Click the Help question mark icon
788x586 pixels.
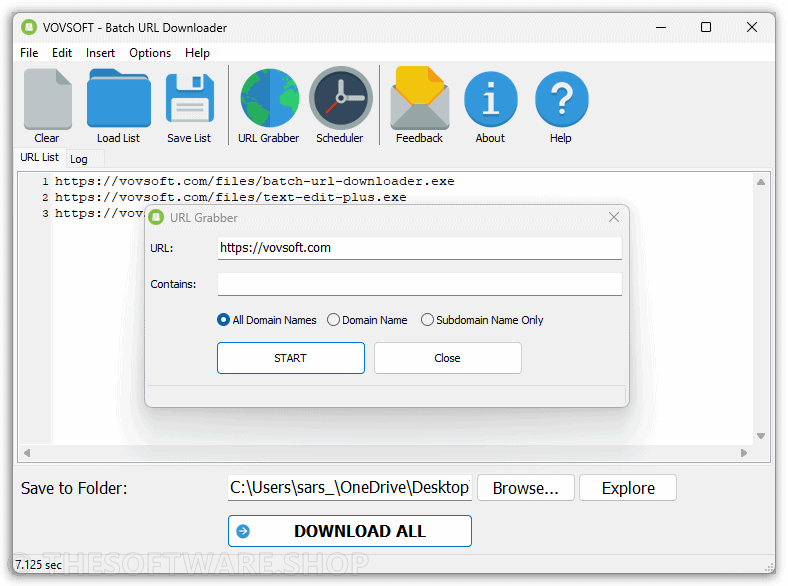561,99
